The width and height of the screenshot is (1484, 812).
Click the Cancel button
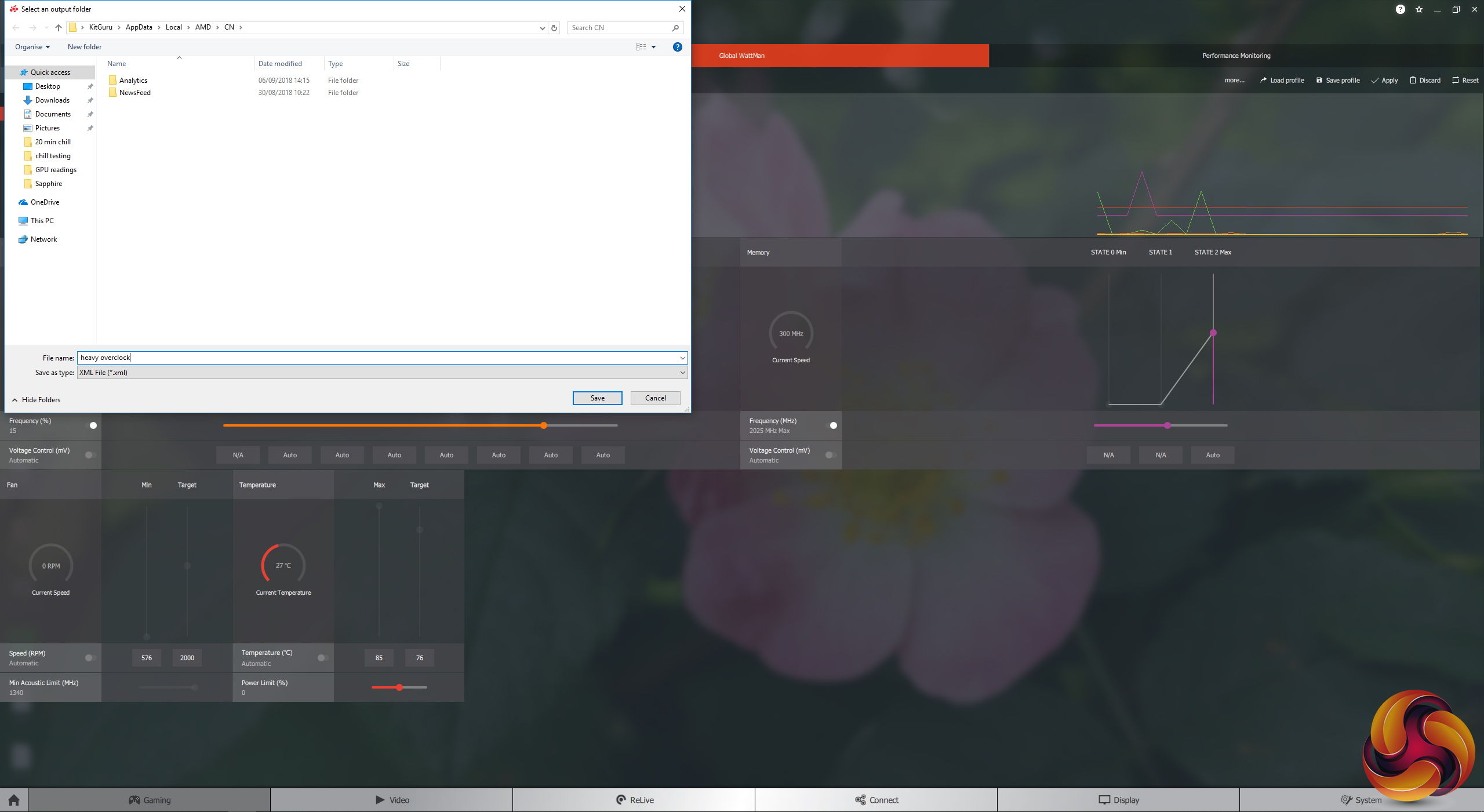click(655, 398)
